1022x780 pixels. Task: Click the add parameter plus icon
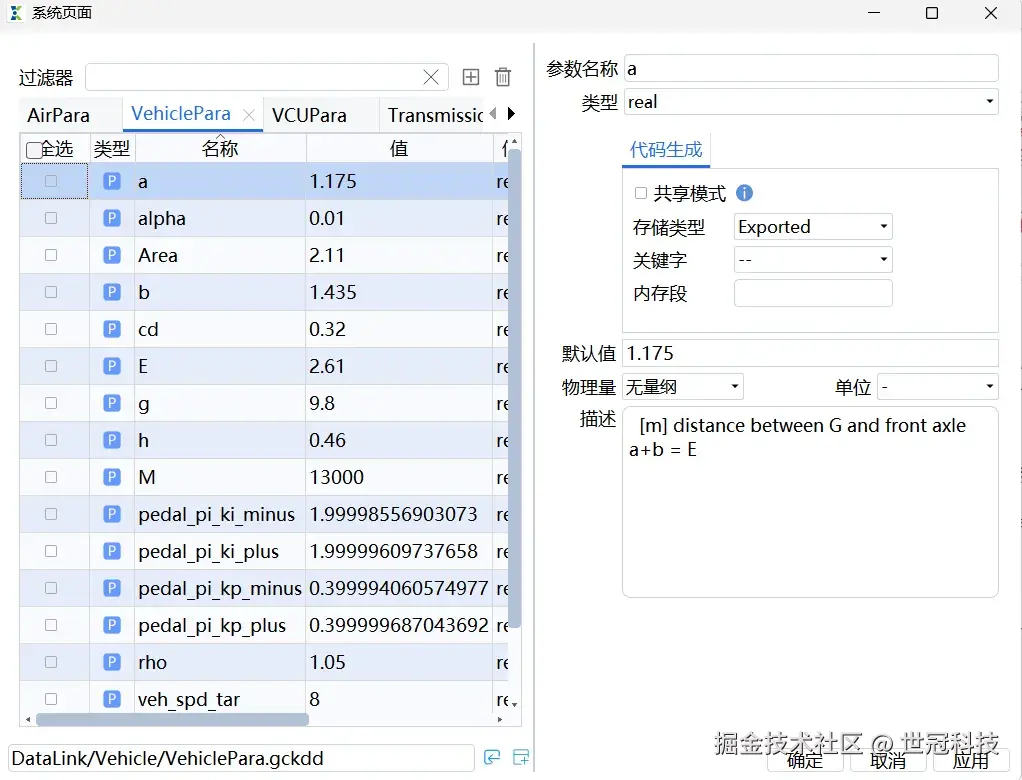470,77
